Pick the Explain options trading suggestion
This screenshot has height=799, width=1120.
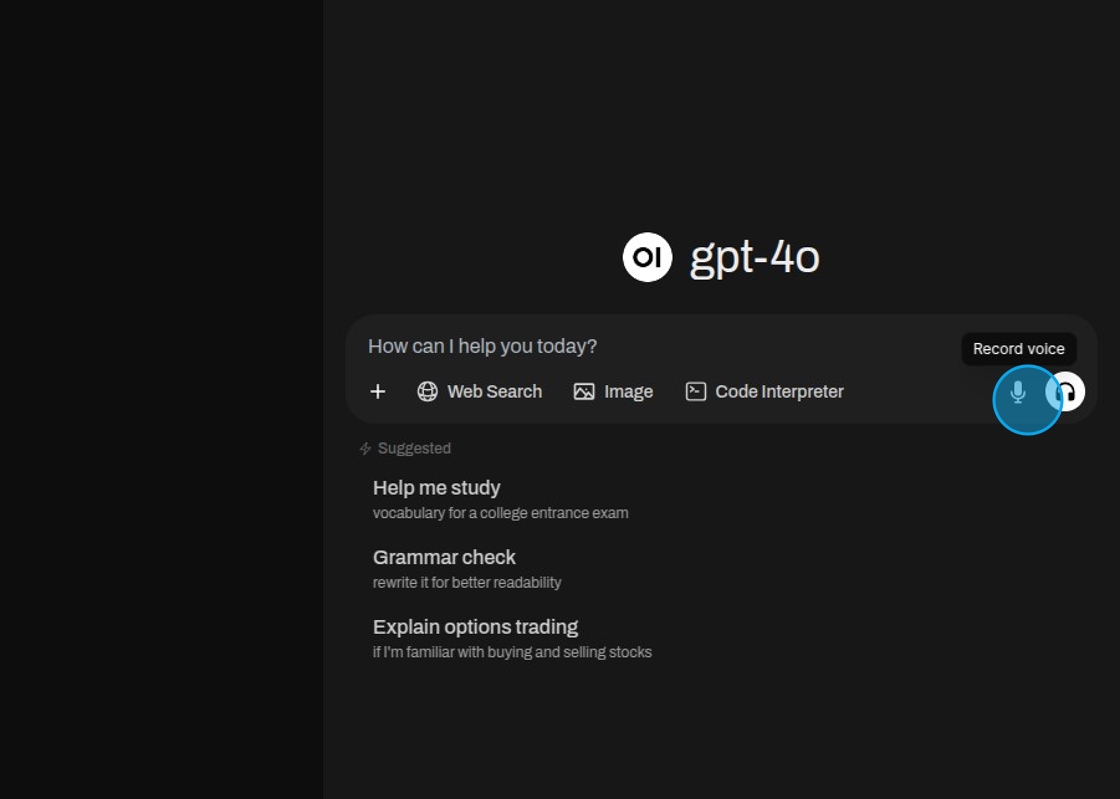click(475, 627)
